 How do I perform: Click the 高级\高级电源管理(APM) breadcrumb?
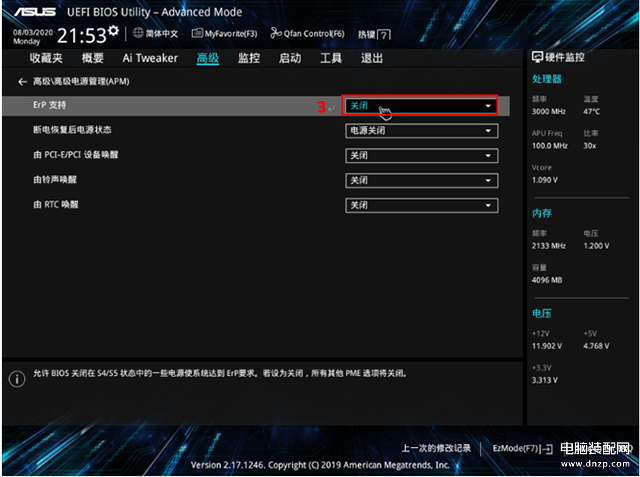pos(81,82)
